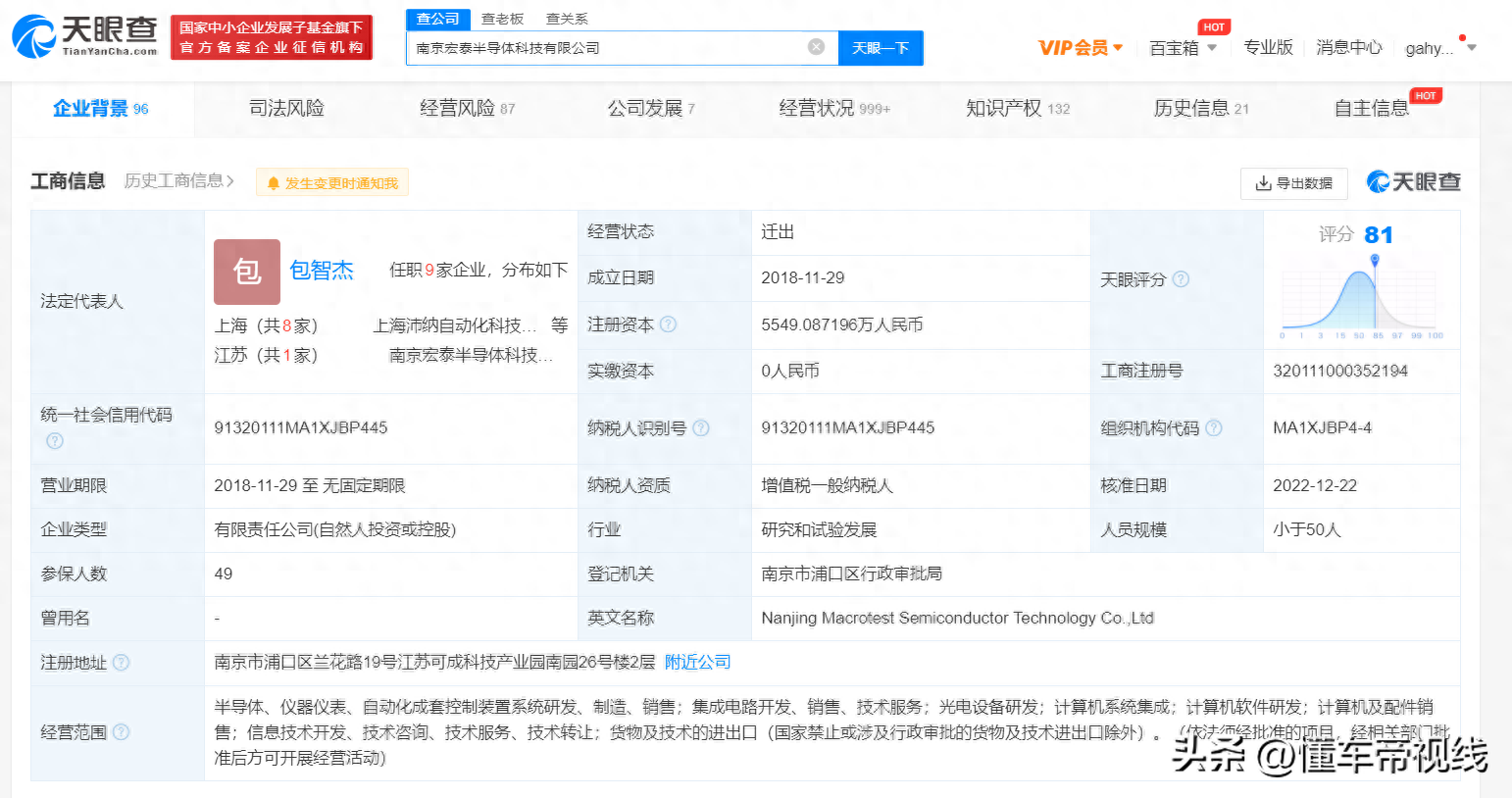Click the help icon next to 注册地址
Viewport: 1512px width, 798px height.
coord(121,663)
